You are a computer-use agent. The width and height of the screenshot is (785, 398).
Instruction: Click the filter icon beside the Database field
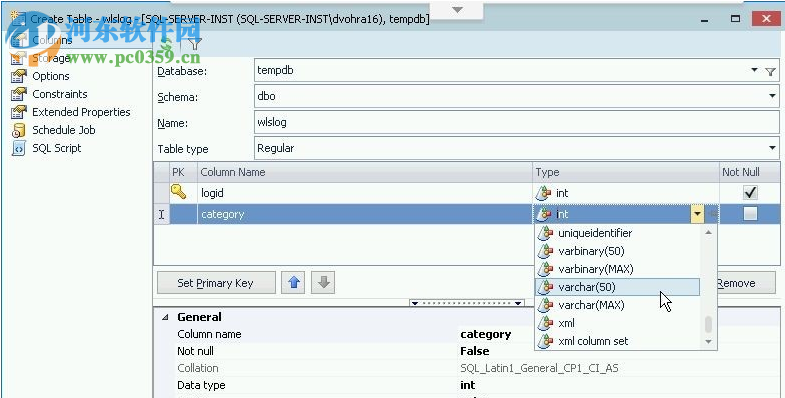pyautogui.click(x=770, y=72)
